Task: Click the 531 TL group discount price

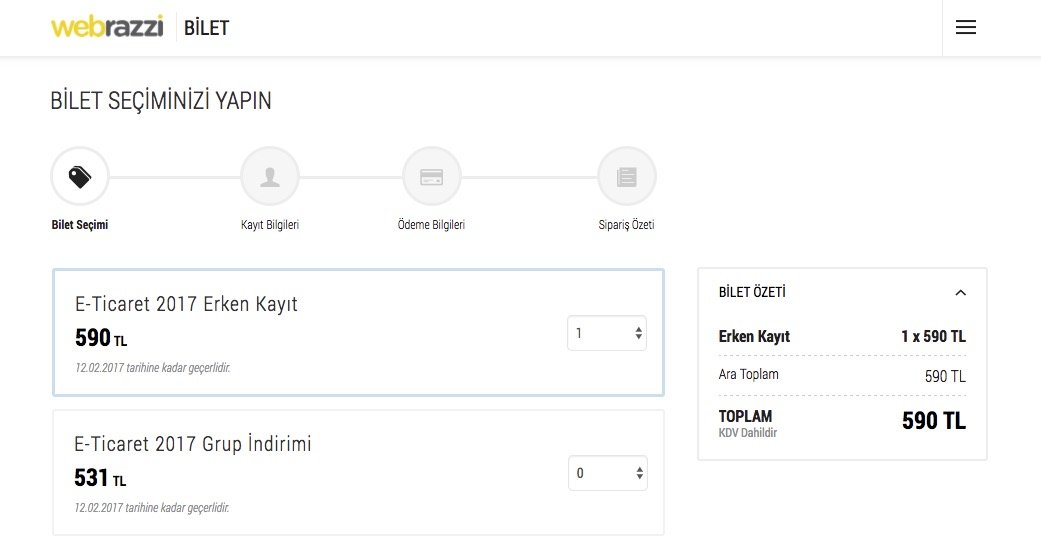Action: [x=100, y=478]
